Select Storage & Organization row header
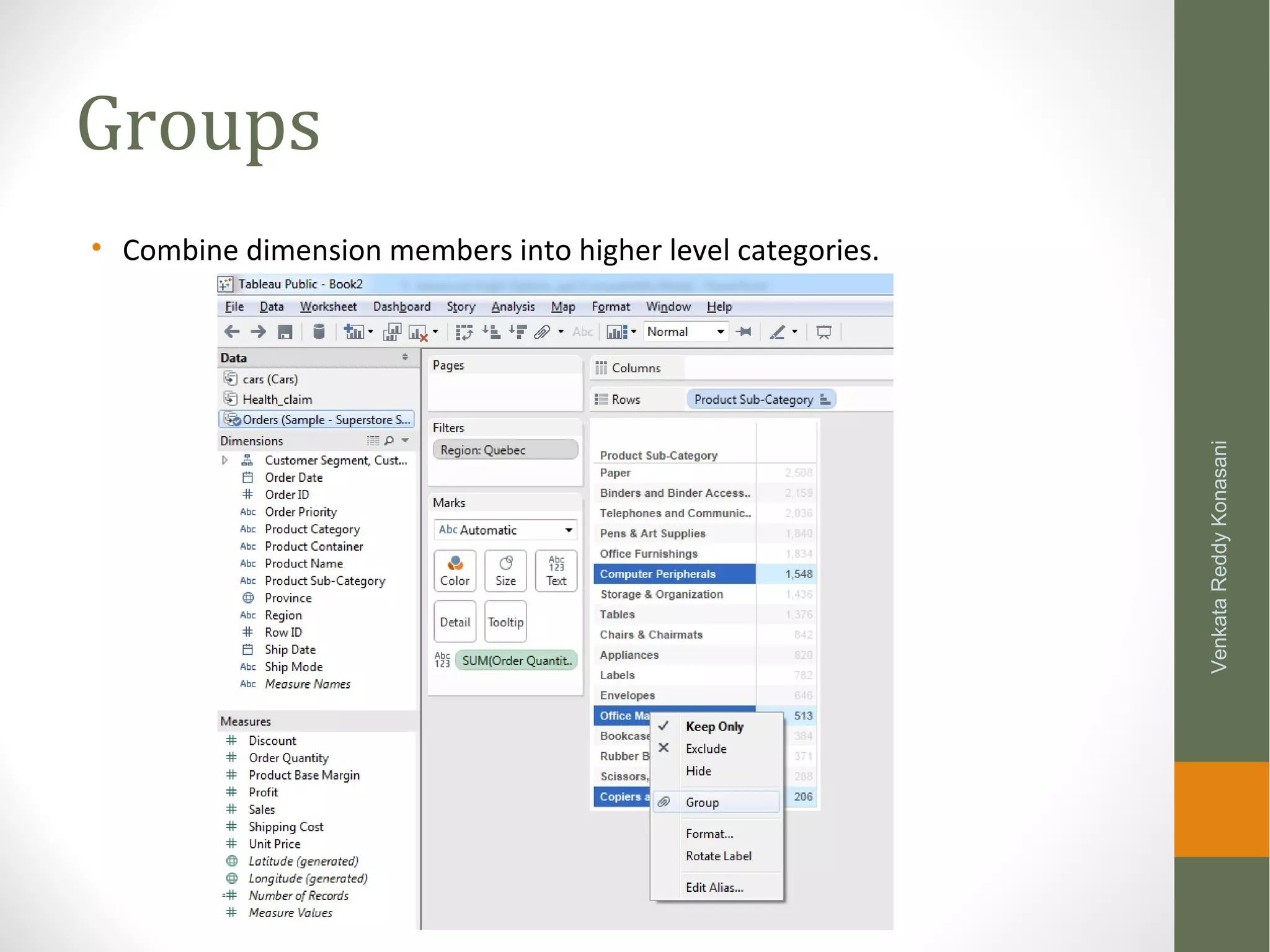Image resolution: width=1270 pixels, height=952 pixels. (675, 594)
